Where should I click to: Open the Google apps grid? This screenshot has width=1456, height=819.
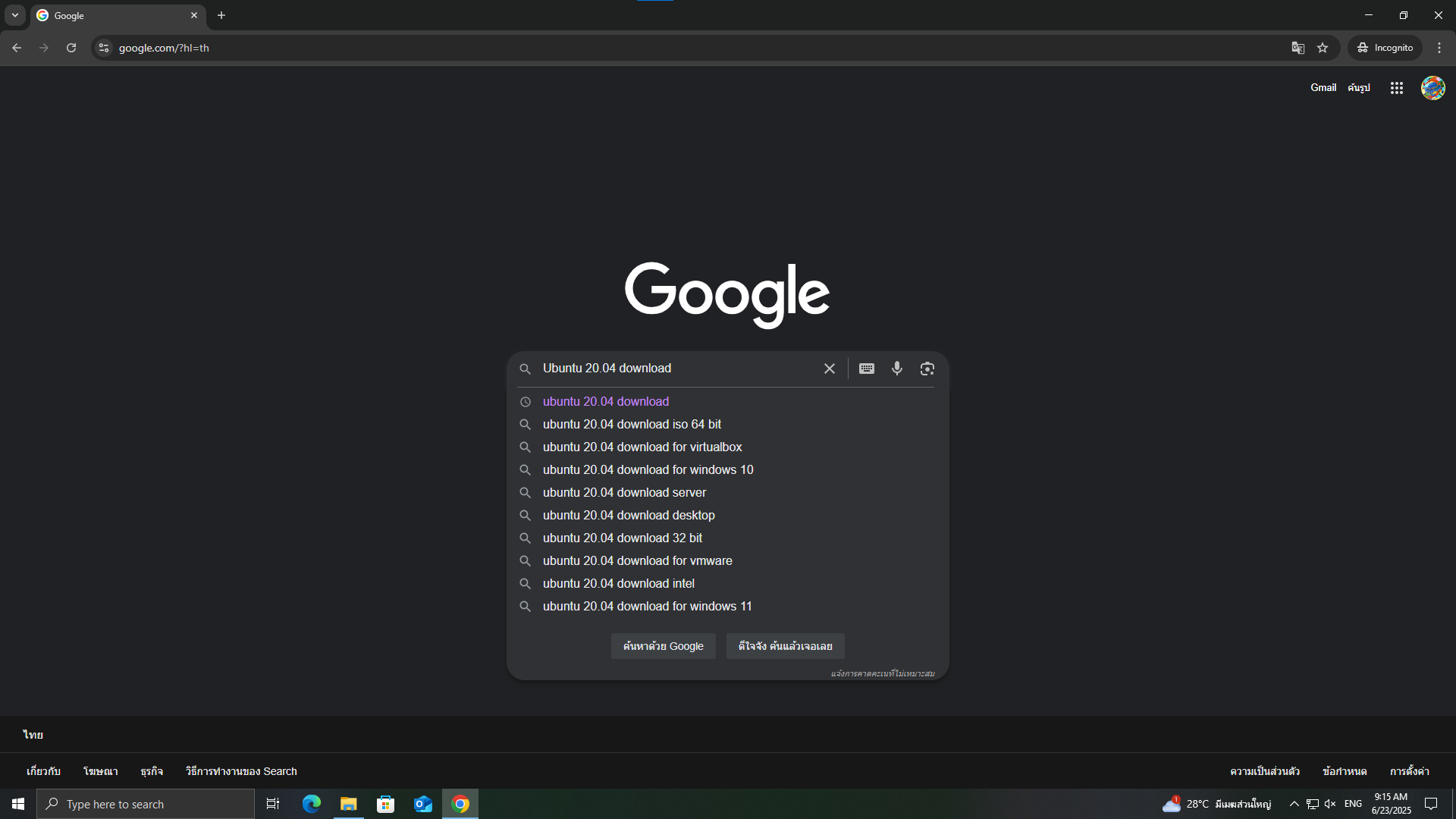click(x=1396, y=88)
